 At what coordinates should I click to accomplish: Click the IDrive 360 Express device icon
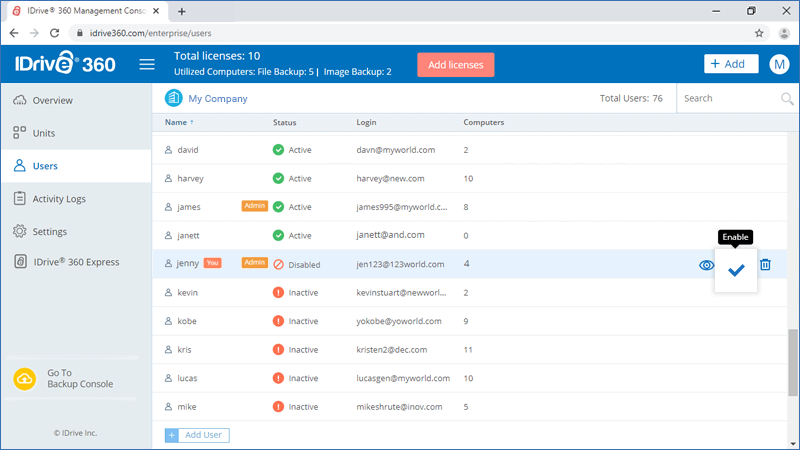click(20, 261)
